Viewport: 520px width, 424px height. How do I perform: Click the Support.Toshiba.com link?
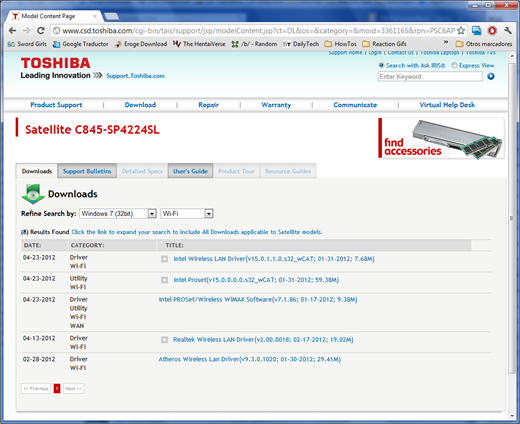coord(136,76)
